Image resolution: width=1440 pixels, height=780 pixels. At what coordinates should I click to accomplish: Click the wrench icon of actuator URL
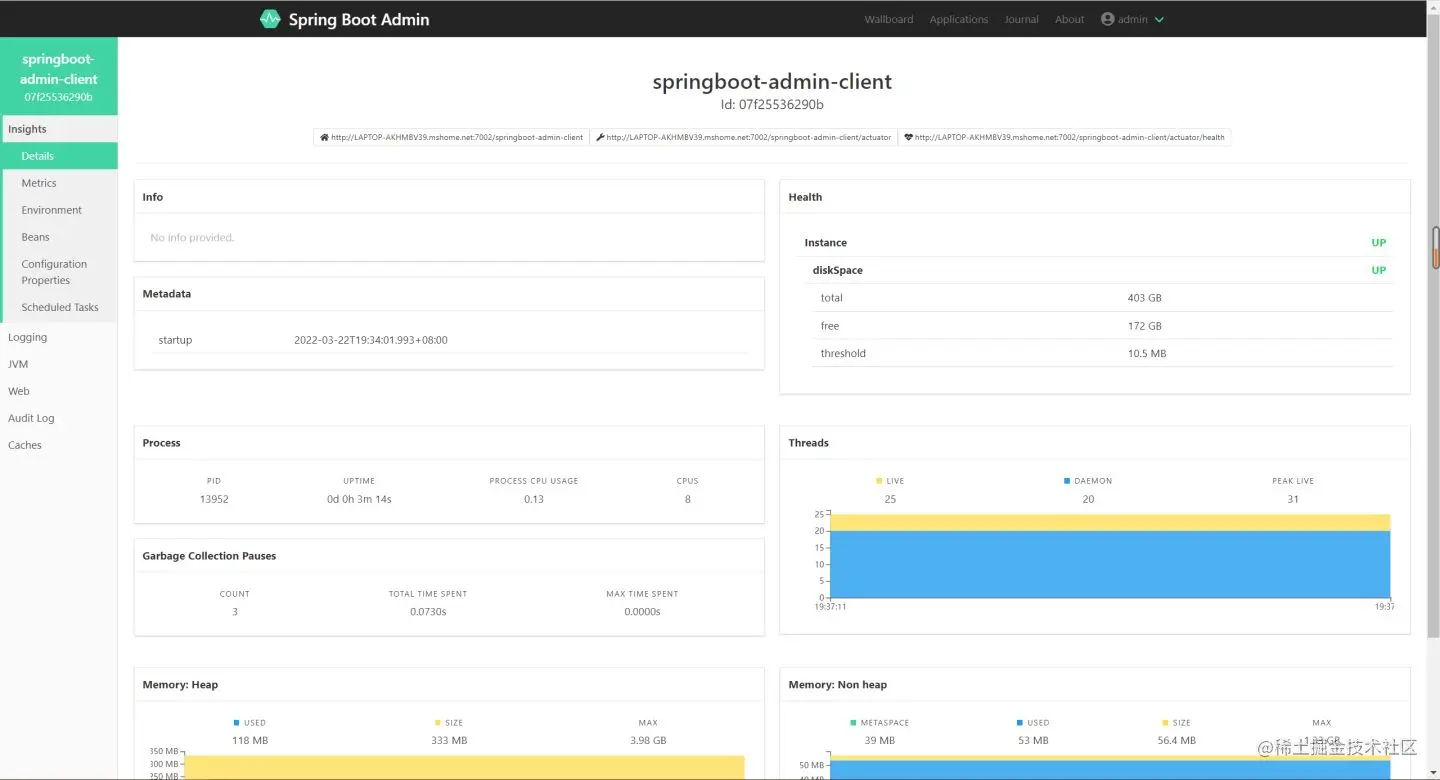[600, 137]
